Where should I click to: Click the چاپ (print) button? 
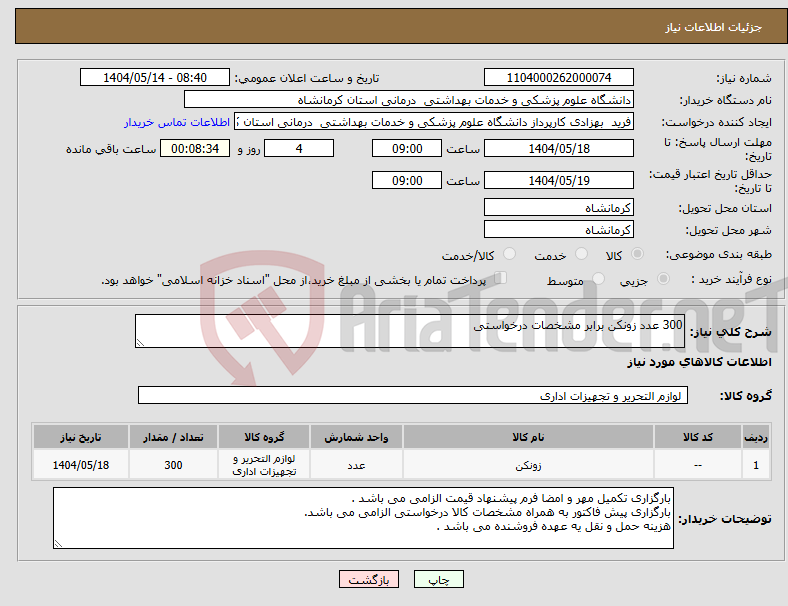(x=438, y=579)
